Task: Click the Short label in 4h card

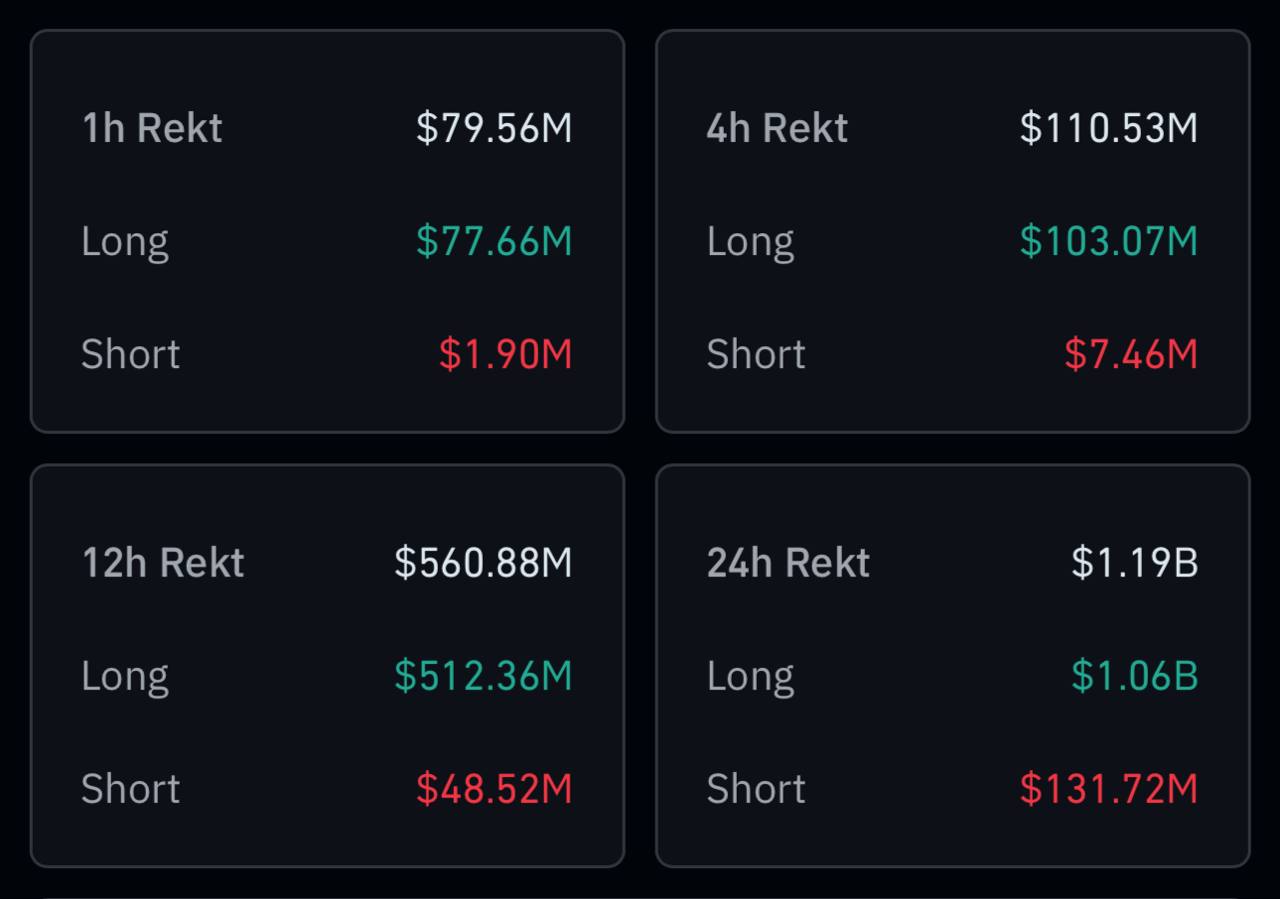Action: [756, 354]
